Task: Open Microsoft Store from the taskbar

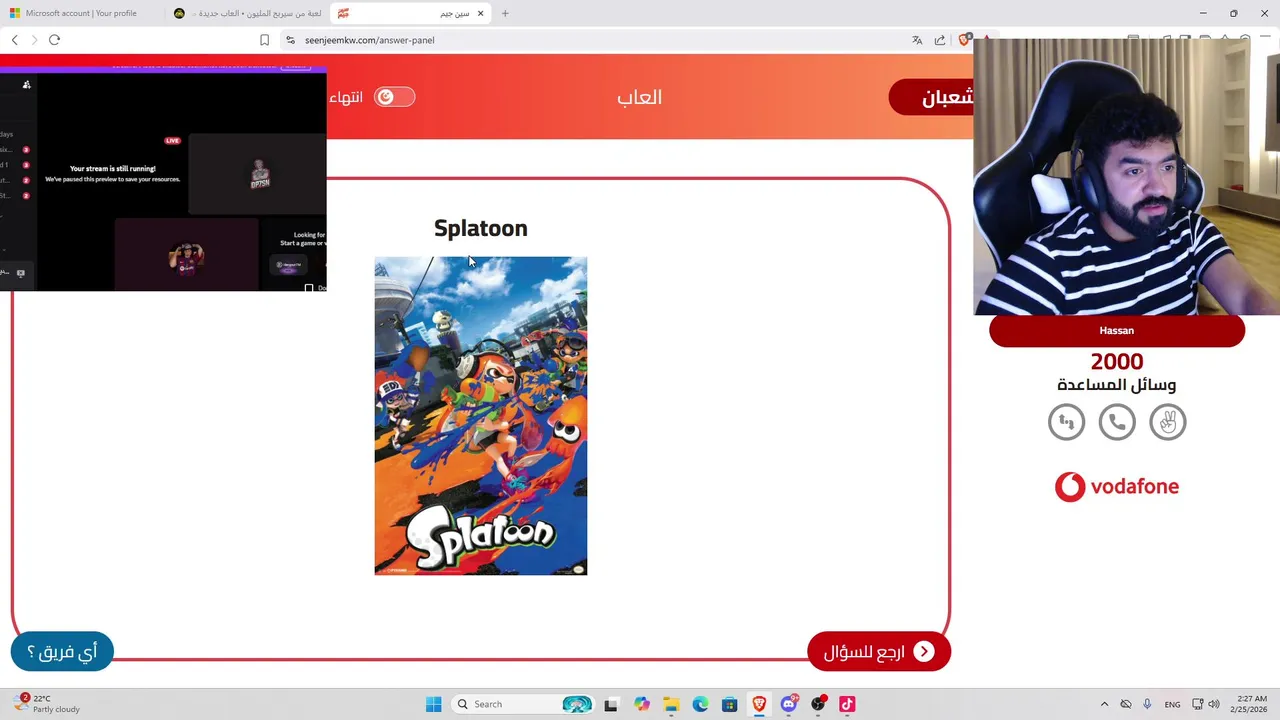Action: (x=730, y=704)
